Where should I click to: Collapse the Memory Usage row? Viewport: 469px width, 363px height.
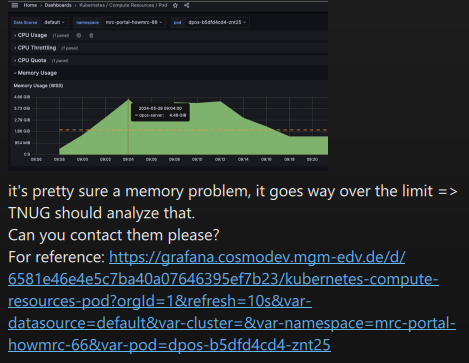click(x=35, y=73)
